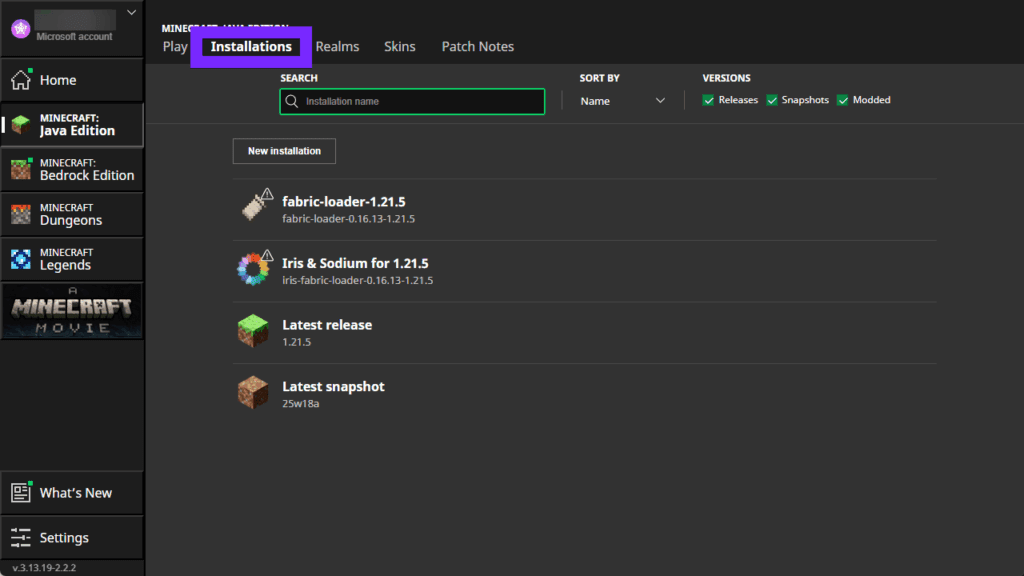Click the account avatar icon

tap(21, 29)
